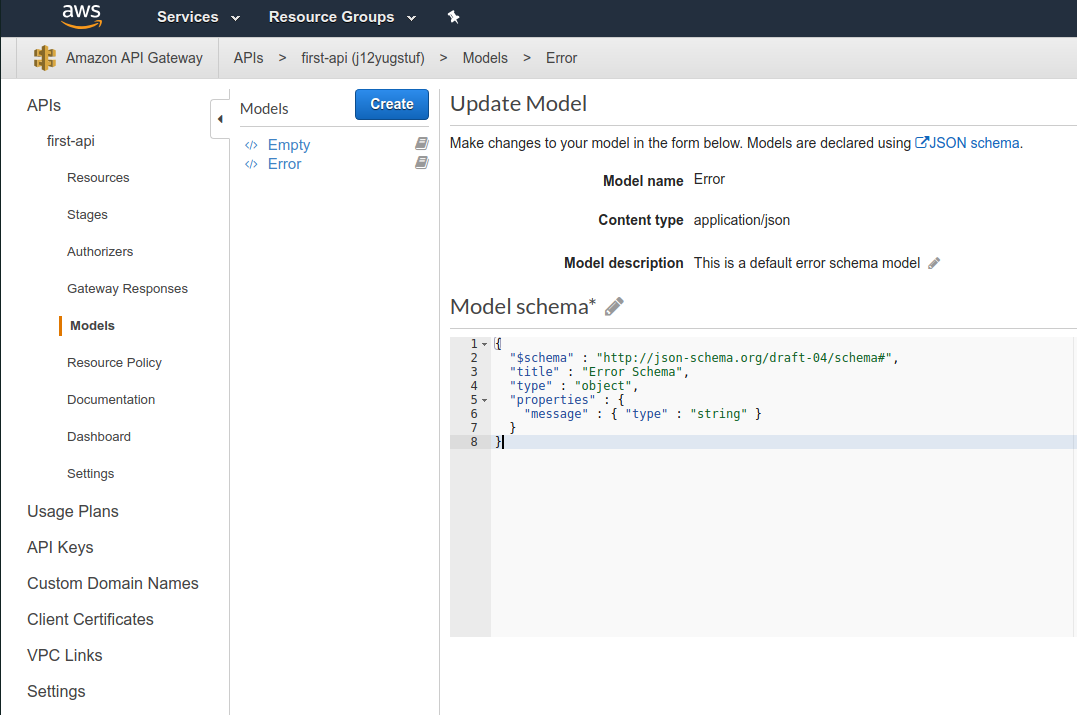This screenshot has width=1077, height=715.
Task: Open APIs heading in left navigation
Action: (x=44, y=105)
